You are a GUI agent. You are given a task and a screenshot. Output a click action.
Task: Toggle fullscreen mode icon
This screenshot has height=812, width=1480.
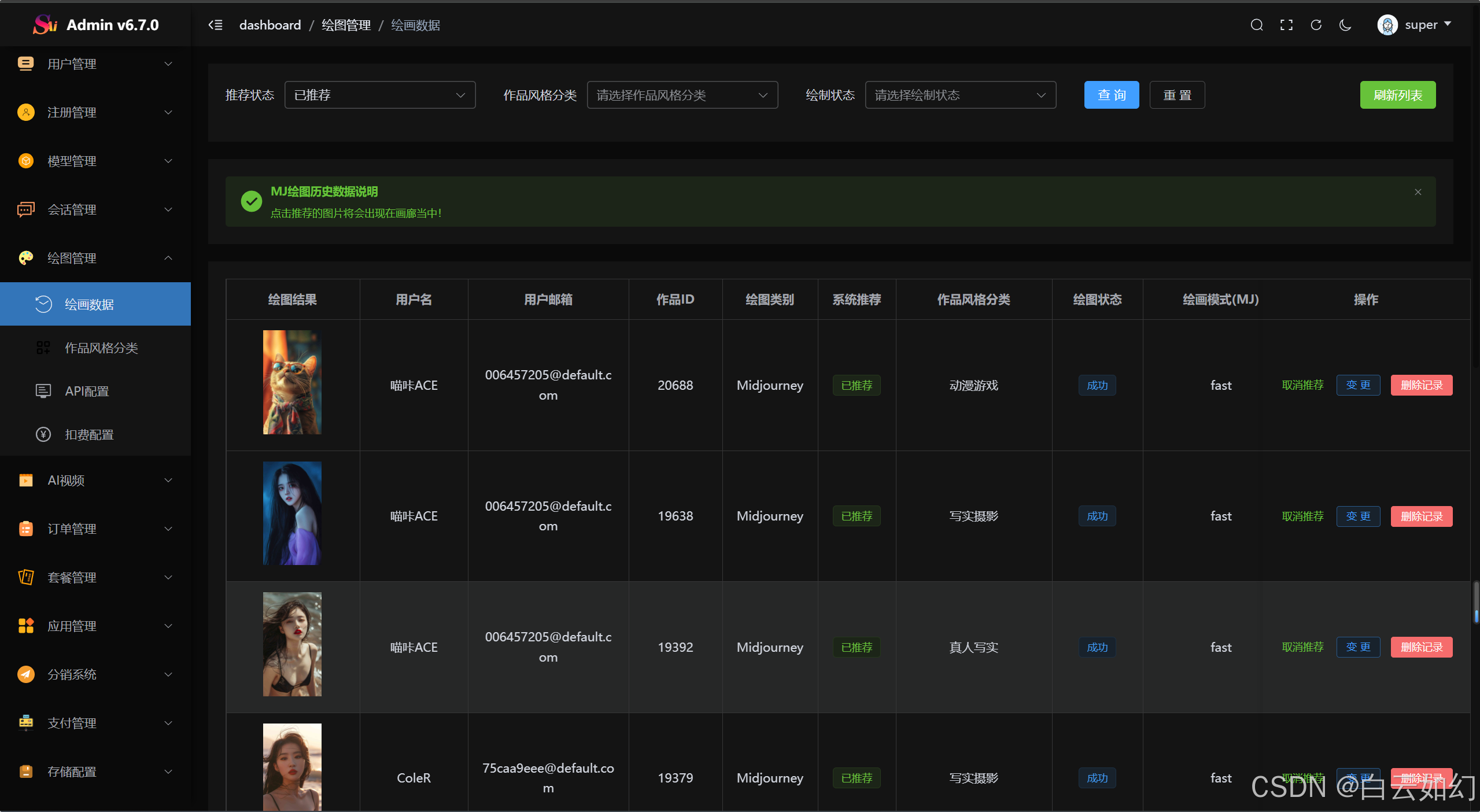point(1286,25)
